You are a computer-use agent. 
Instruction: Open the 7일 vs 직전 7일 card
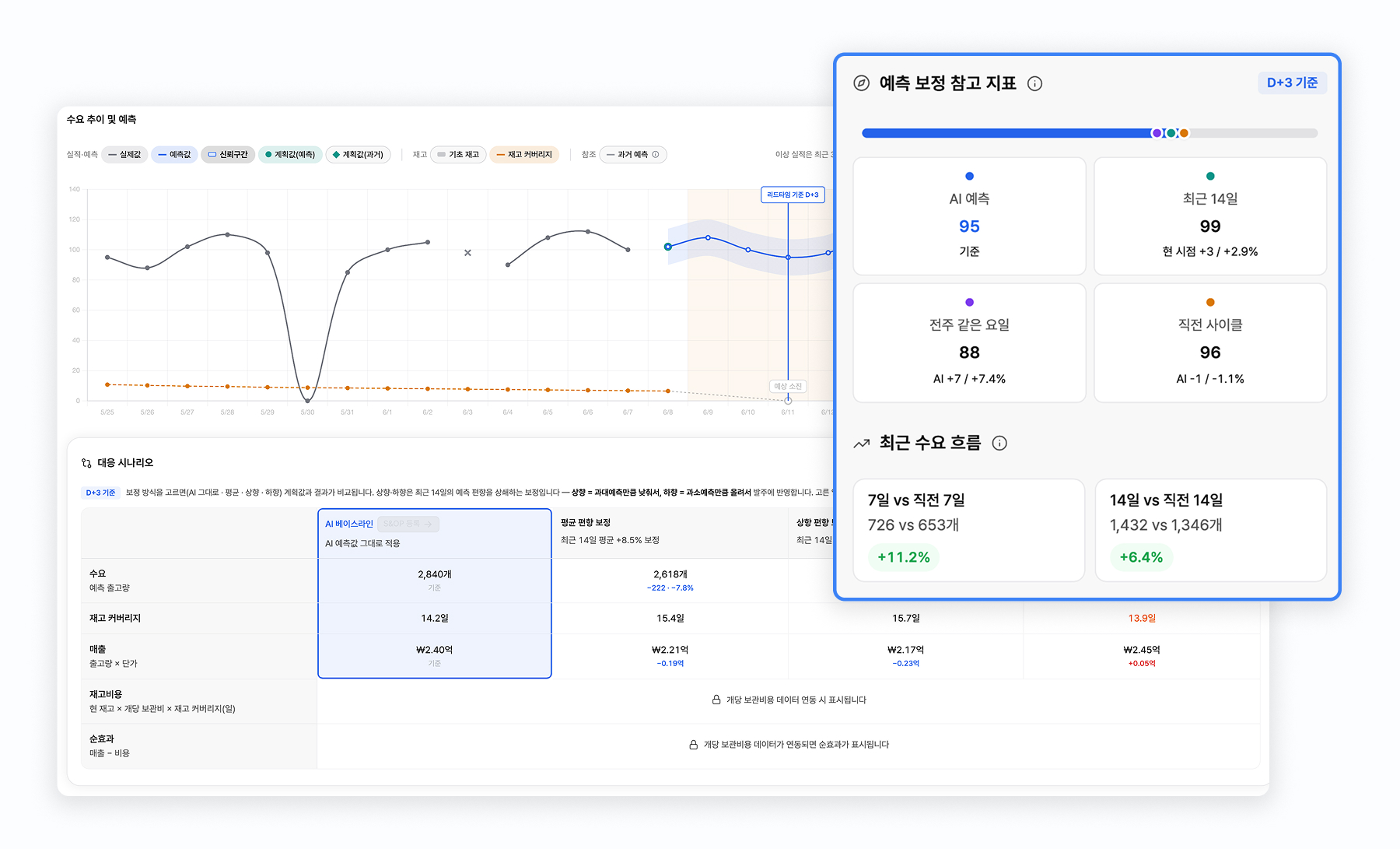[969, 530]
